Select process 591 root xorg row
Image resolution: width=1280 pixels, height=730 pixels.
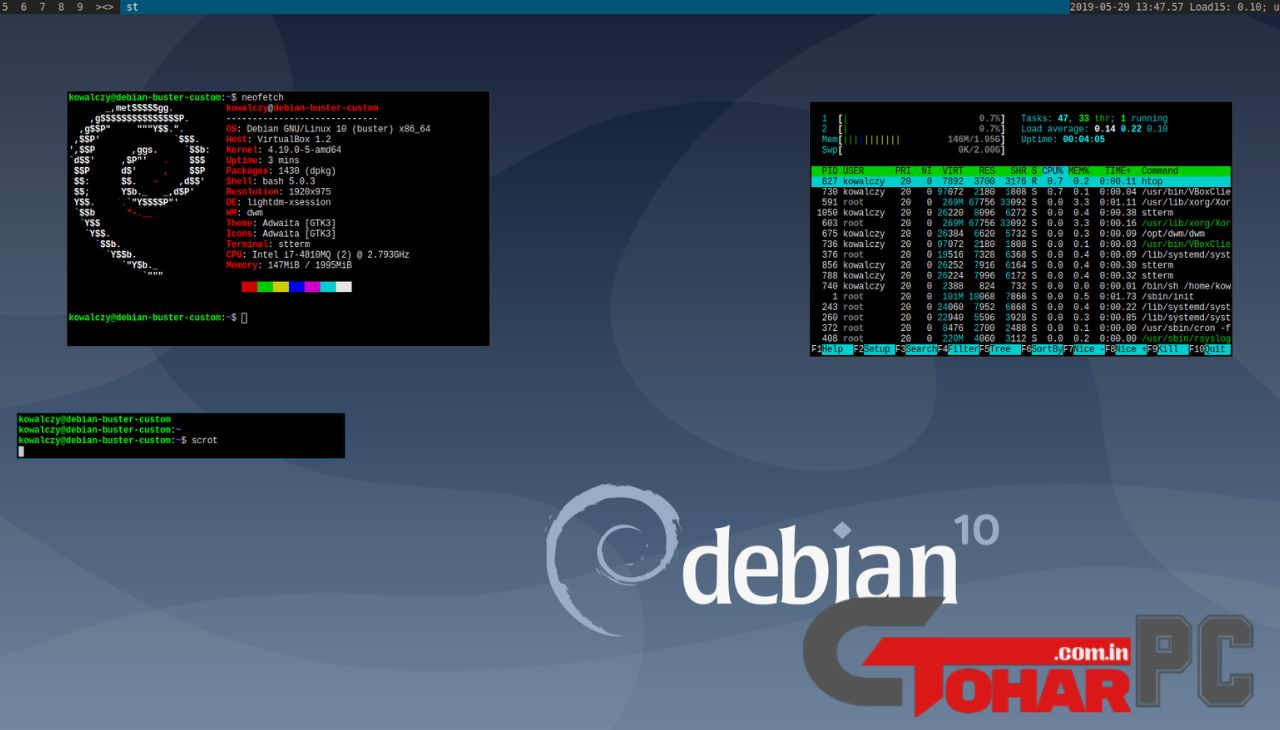(x=1021, y=202)
